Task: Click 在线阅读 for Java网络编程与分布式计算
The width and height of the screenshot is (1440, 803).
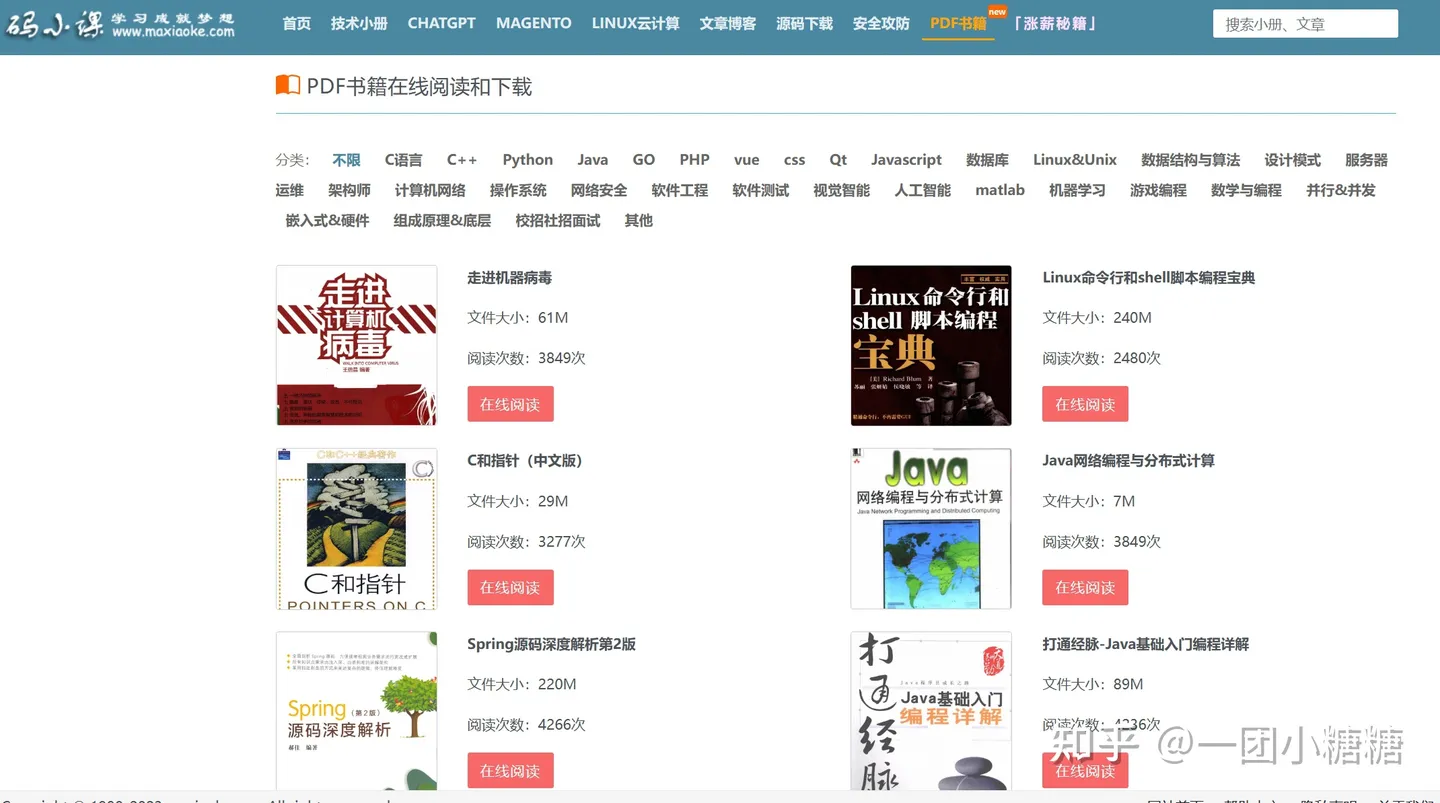Action: click(1085, 587)
